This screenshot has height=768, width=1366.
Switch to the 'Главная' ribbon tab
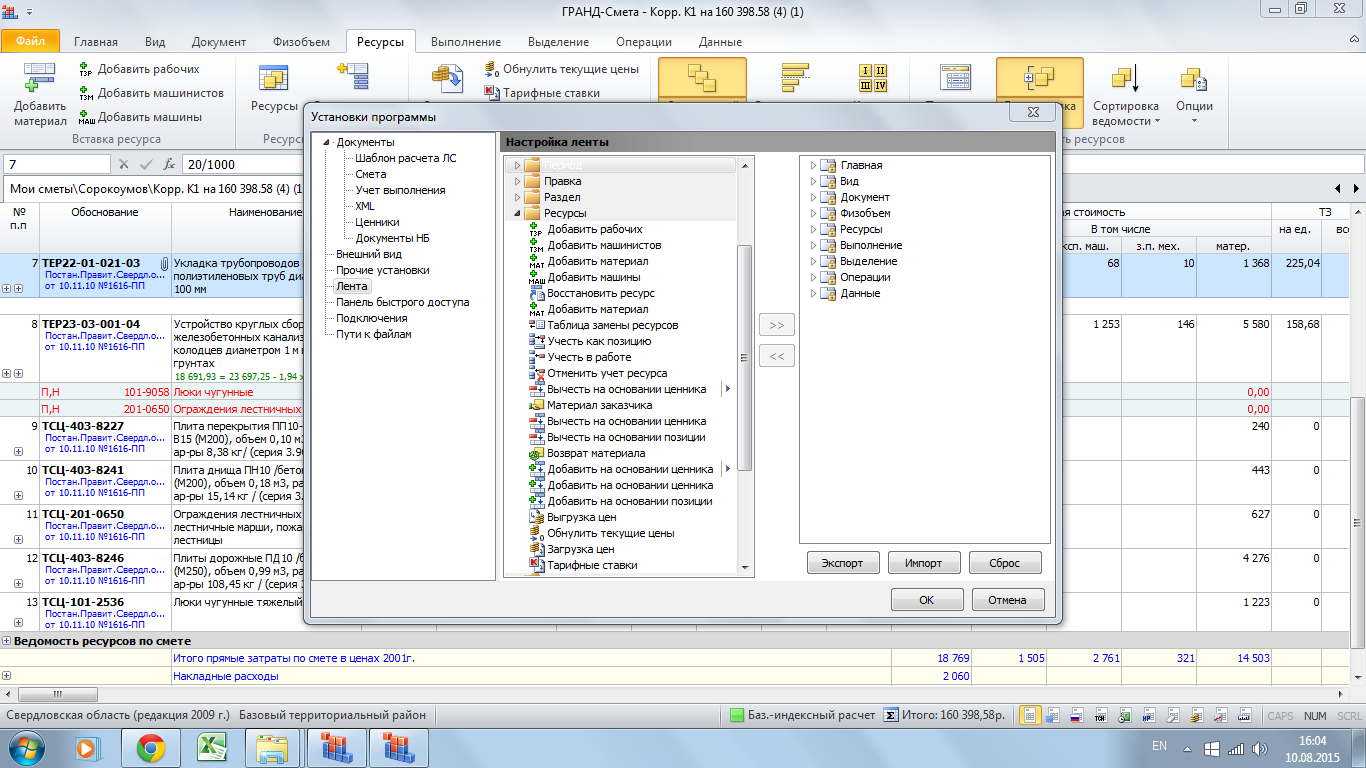(95, 42)
